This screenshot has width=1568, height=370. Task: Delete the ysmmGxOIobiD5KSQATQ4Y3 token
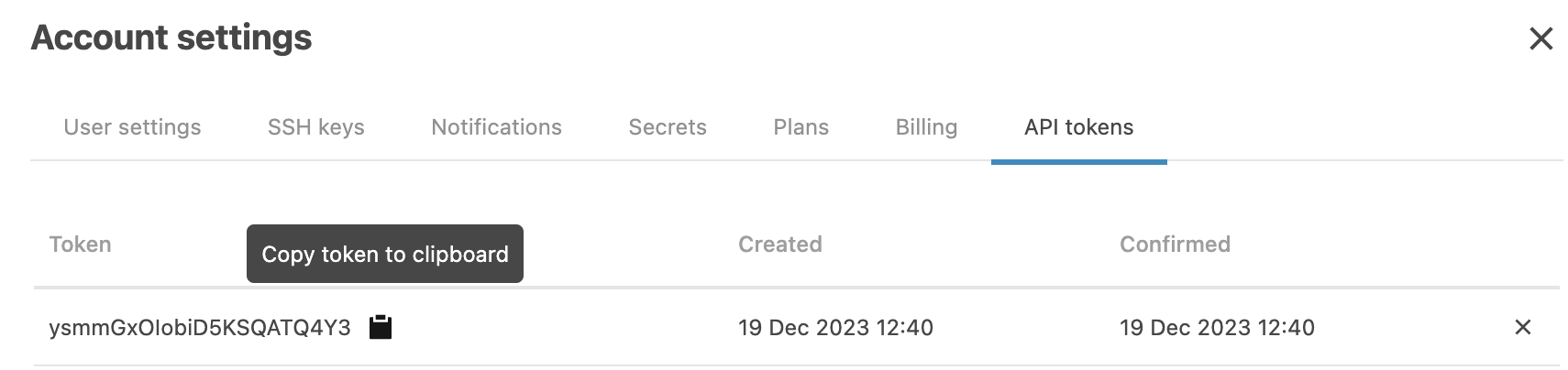(x=1523, y=327)
